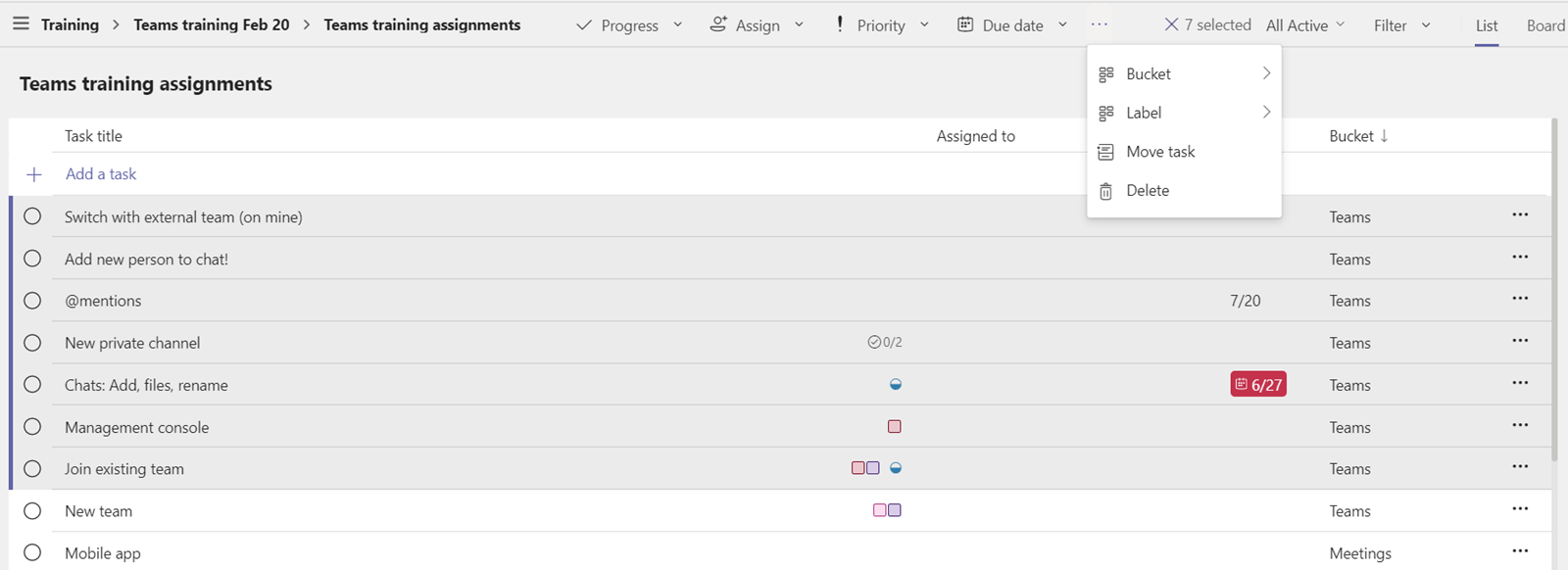
Task: Mark 'Add new person to chat!' complete
Action: coord(32,259)
